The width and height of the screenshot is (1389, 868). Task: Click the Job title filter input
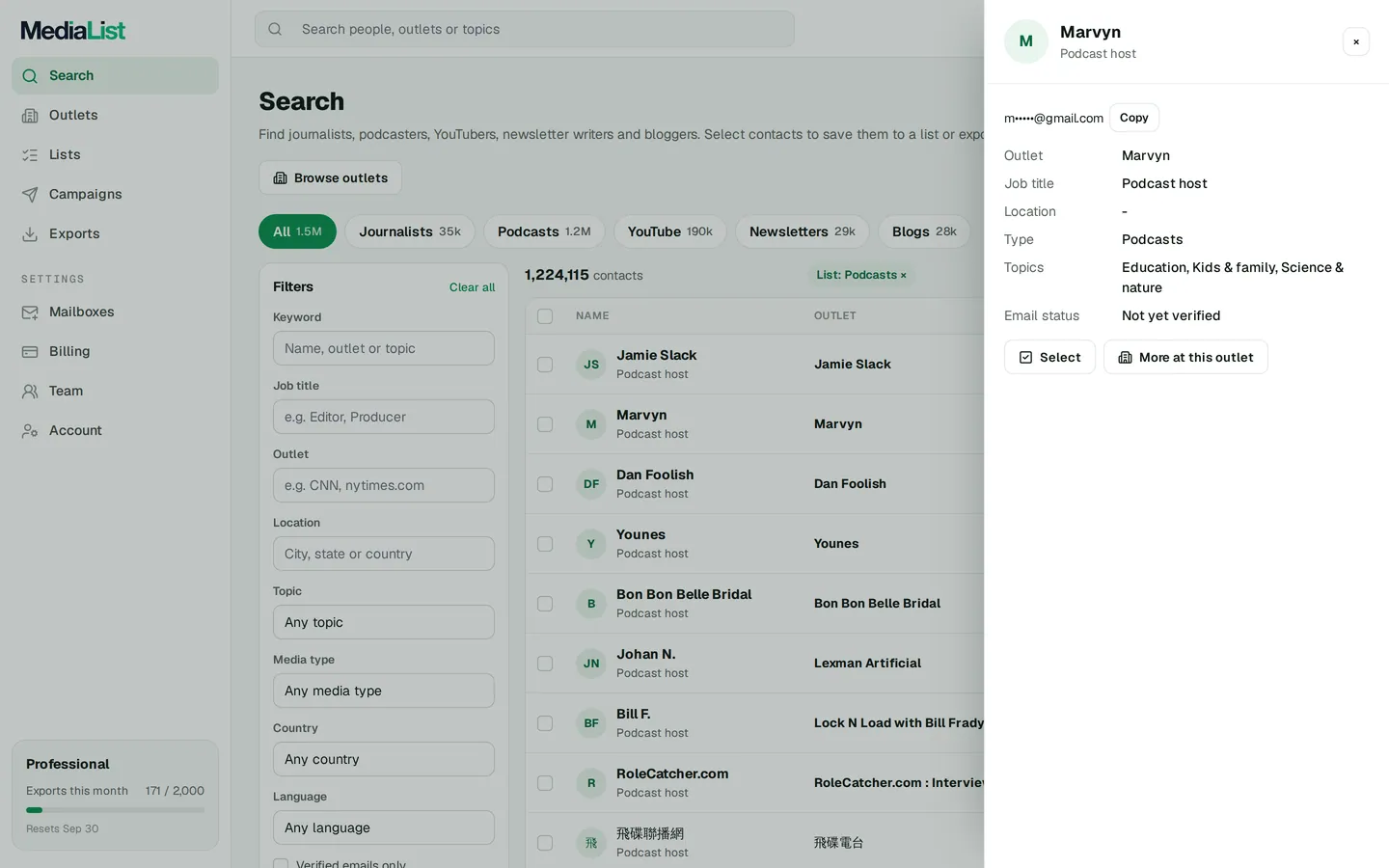coord(384,417)
